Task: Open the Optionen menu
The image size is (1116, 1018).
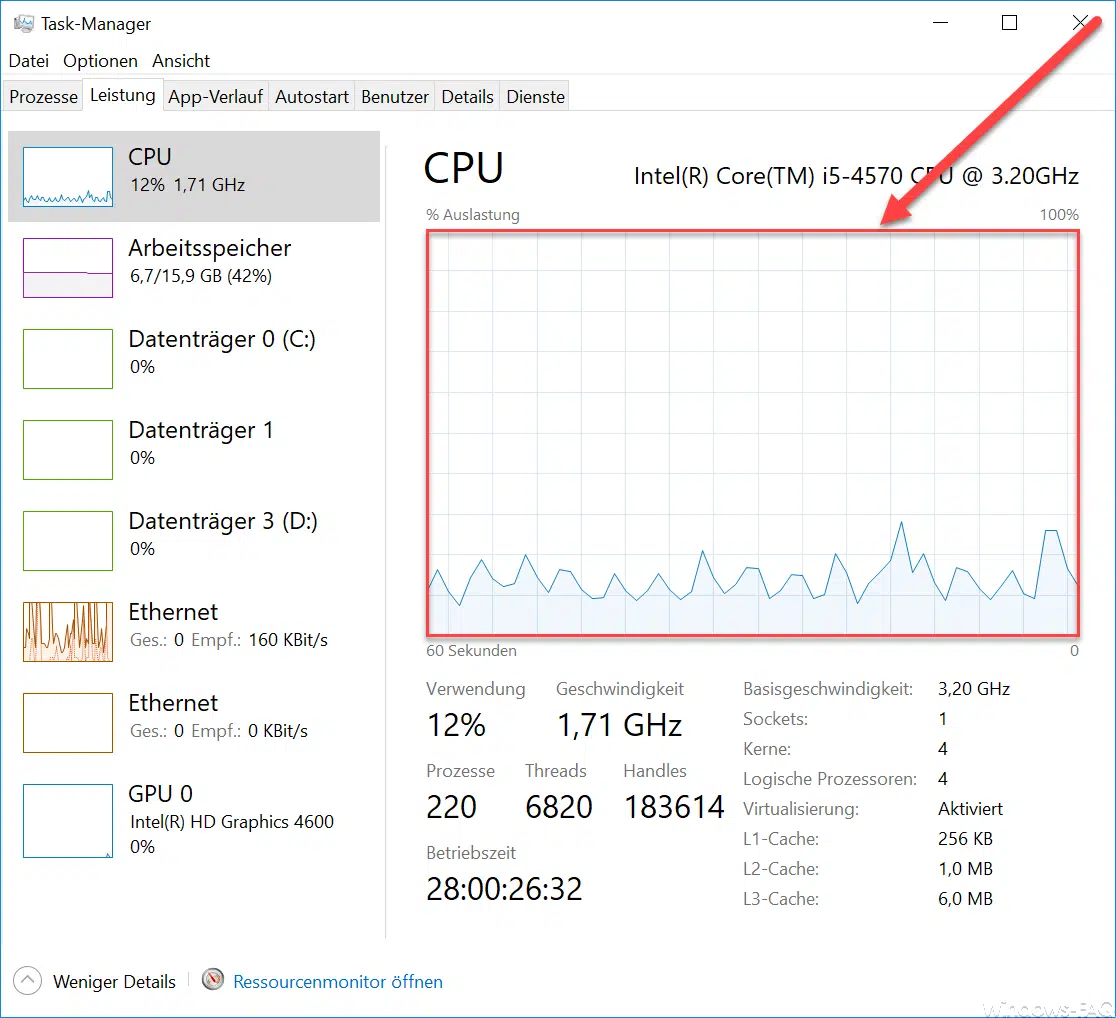Action: pos(100,60)
